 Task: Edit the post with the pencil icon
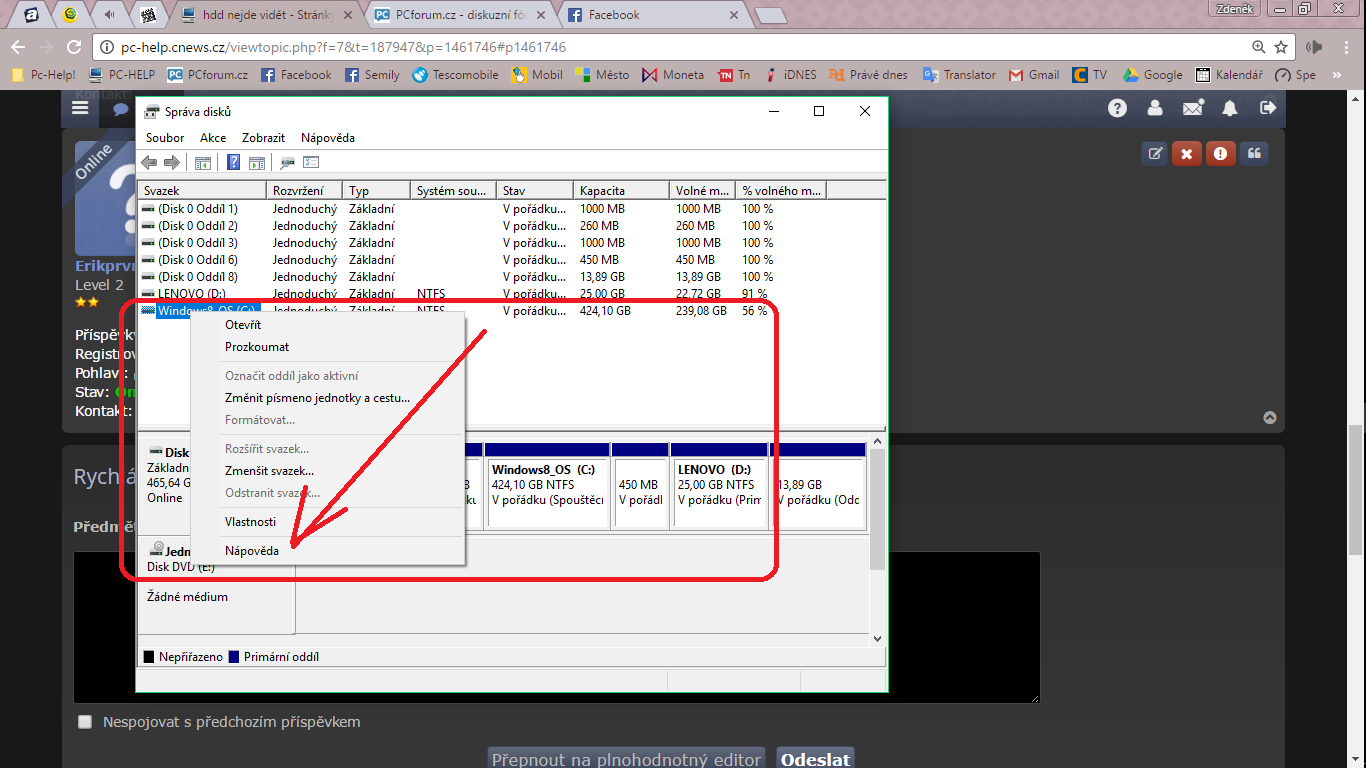1155,153
